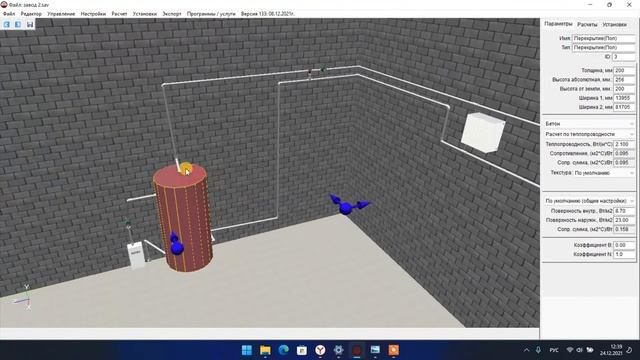Image resolution: width=640 pixels, height=360 pixels.
Task: Open Yandex Browser from the taskbar
Action: coord(320,350)
